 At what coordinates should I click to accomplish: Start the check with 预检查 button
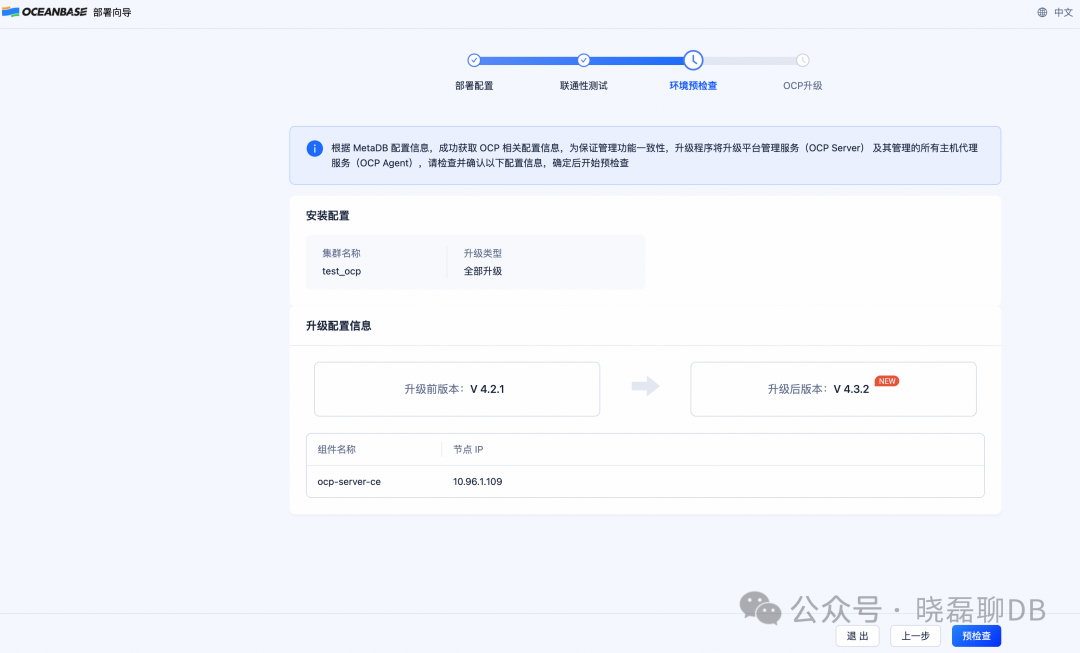pyautogui.click(x=976, y=636)
